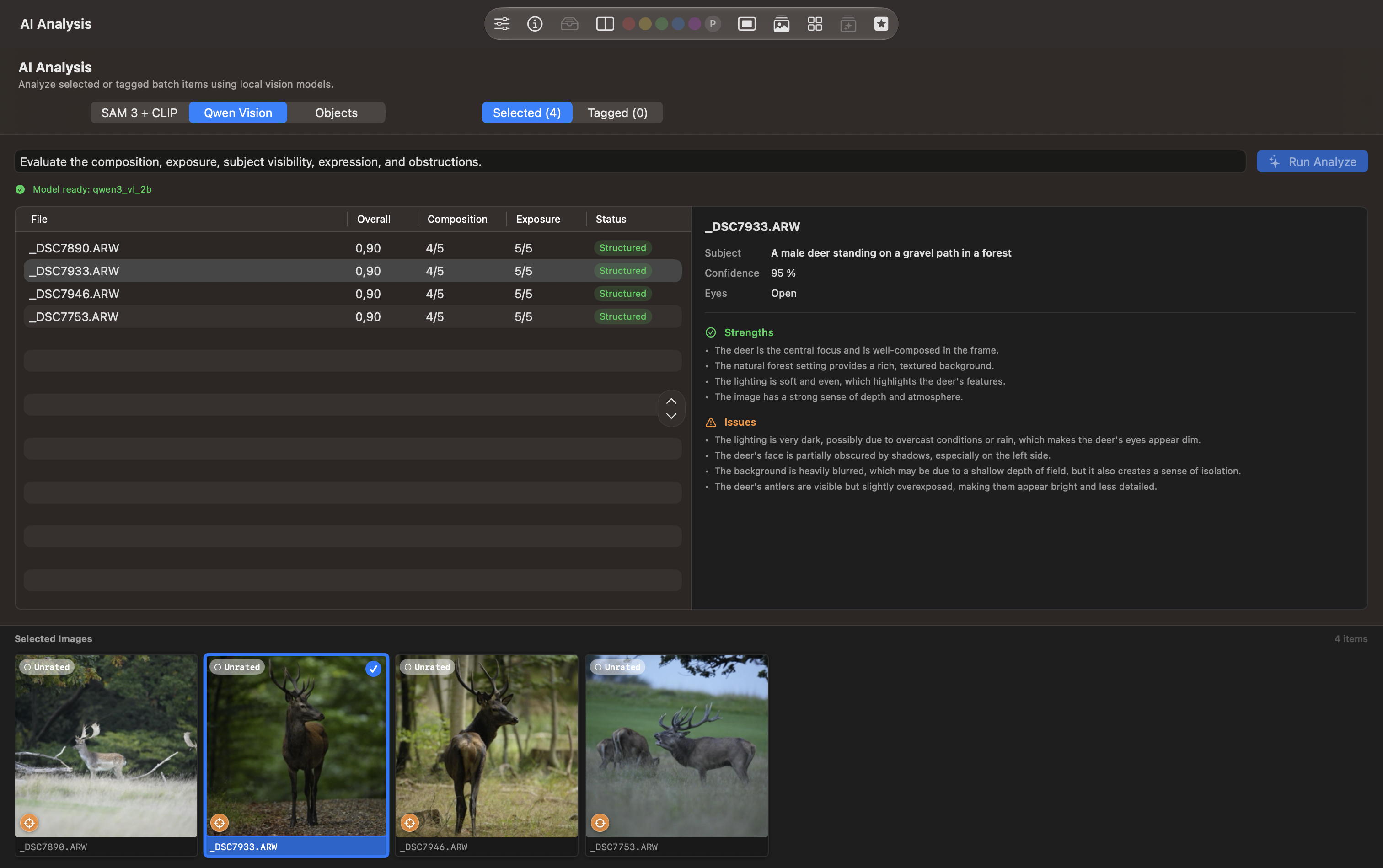This screenshot has height=868, width=1383.
Task: Switch to the Objects tab
Action: point(337,113)
